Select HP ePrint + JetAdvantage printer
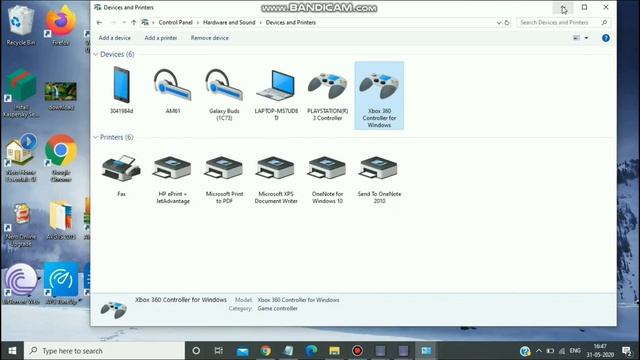Image resolution: width=640 pixels, height=360 pixels. point(173,179)
